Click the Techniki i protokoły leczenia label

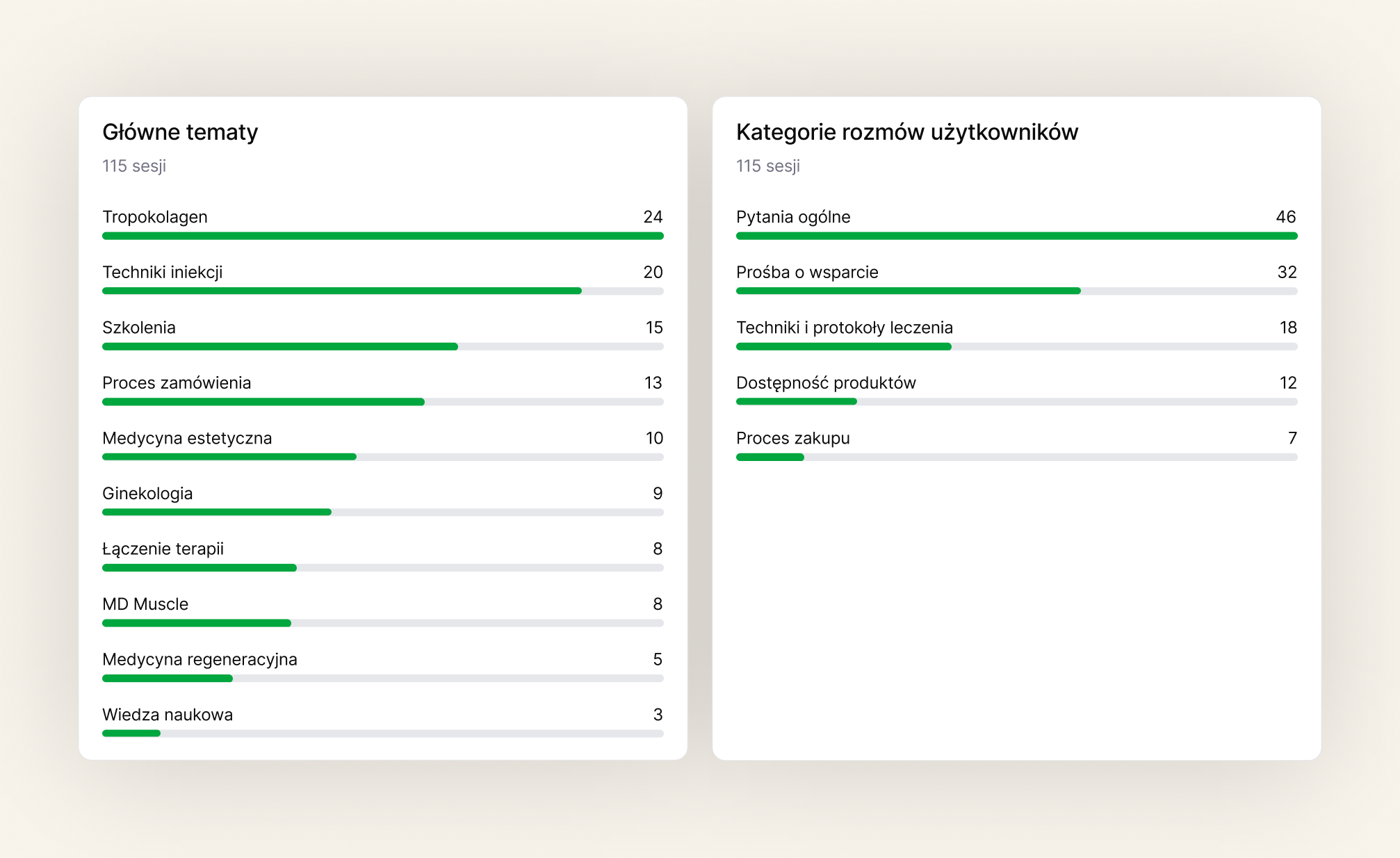(844, 327)
